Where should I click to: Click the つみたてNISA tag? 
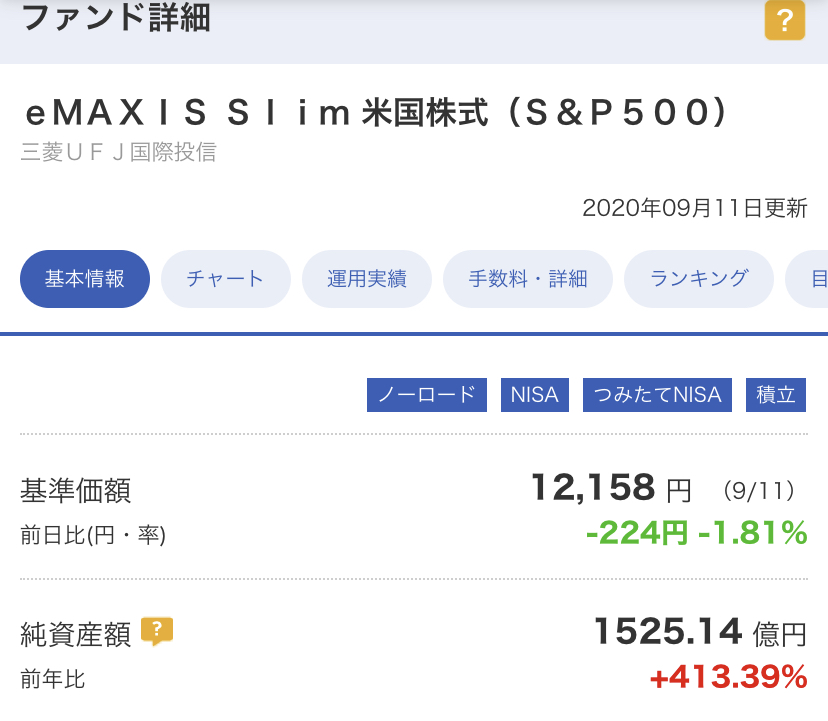pyautogui.click(x=657, y=395)
